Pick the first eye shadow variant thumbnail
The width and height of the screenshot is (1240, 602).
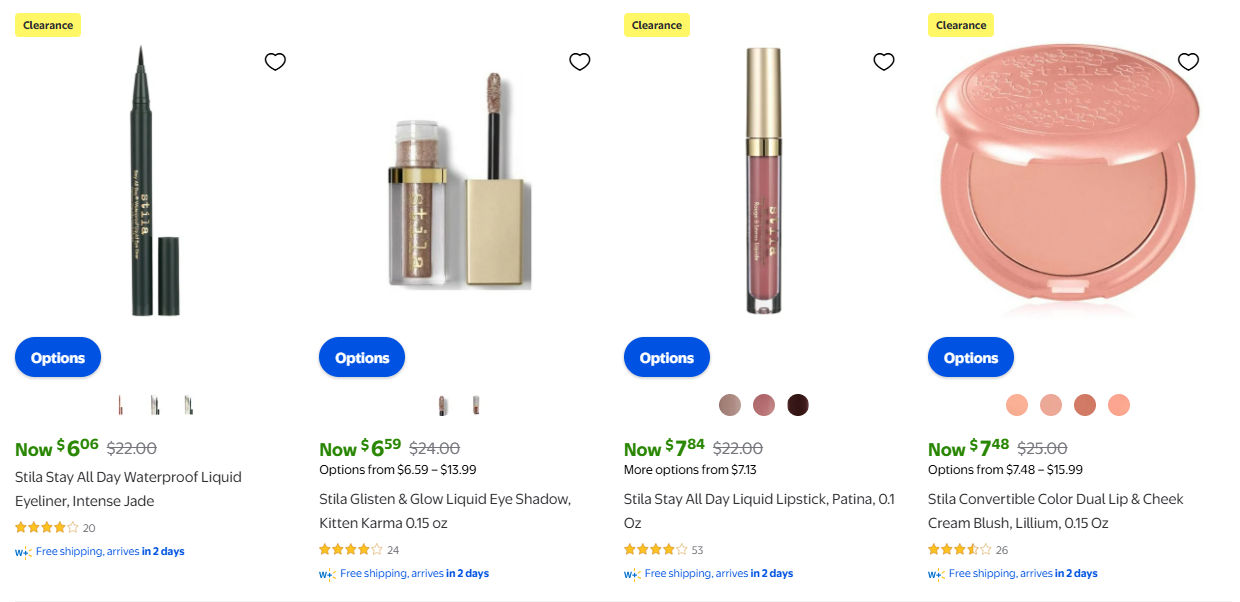click(x=443, y=405)
